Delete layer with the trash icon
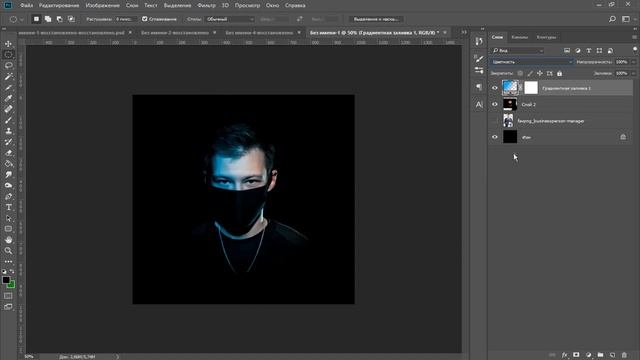The height and width of the screenshot is (360, 640). point(624,355)
